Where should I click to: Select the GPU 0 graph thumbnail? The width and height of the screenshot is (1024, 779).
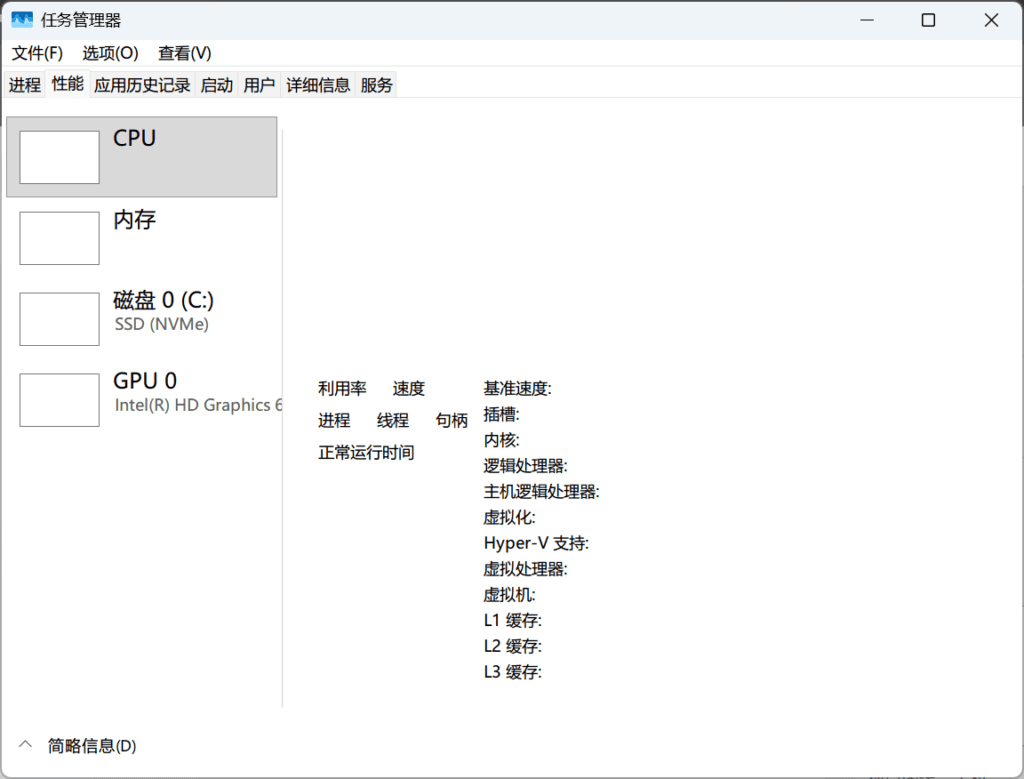point(59,399)
